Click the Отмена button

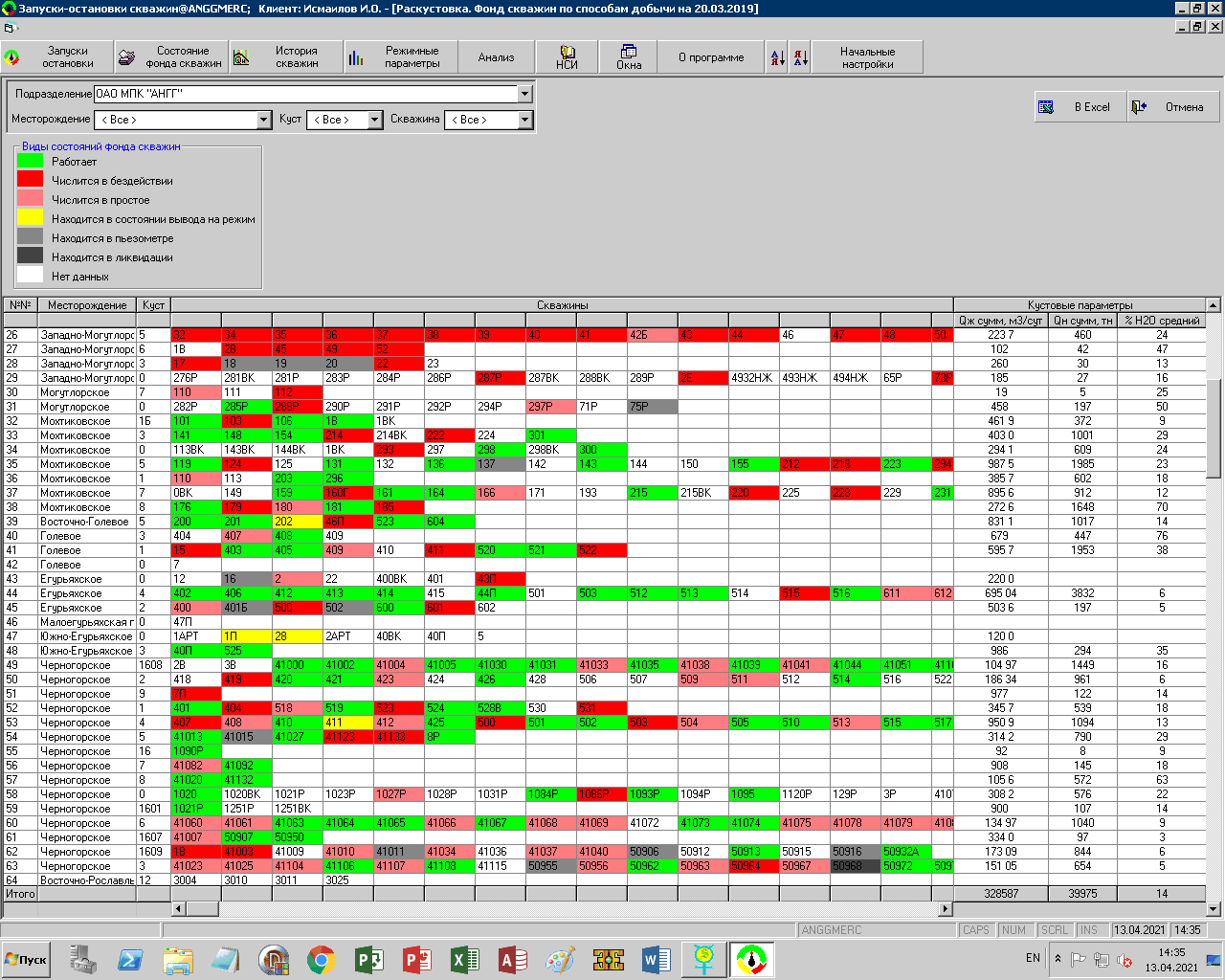[x=1172, y=107]
